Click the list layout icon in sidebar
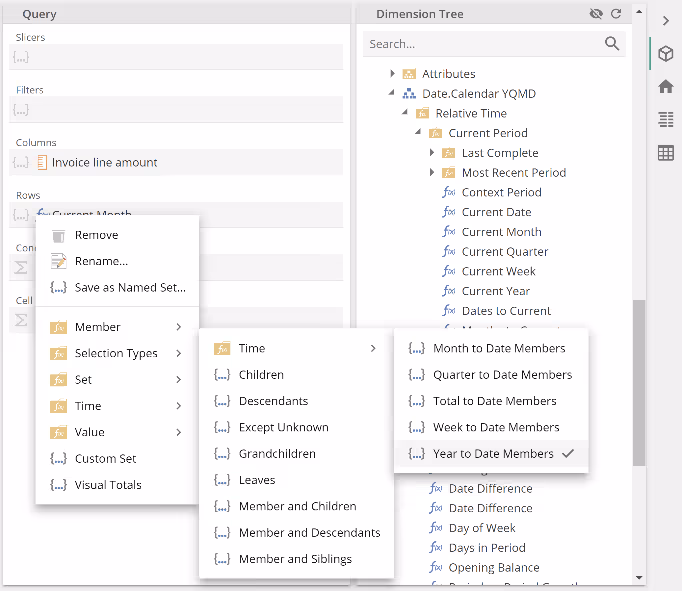Viewport: 682px width, 591px height. [x=665, y=120]
